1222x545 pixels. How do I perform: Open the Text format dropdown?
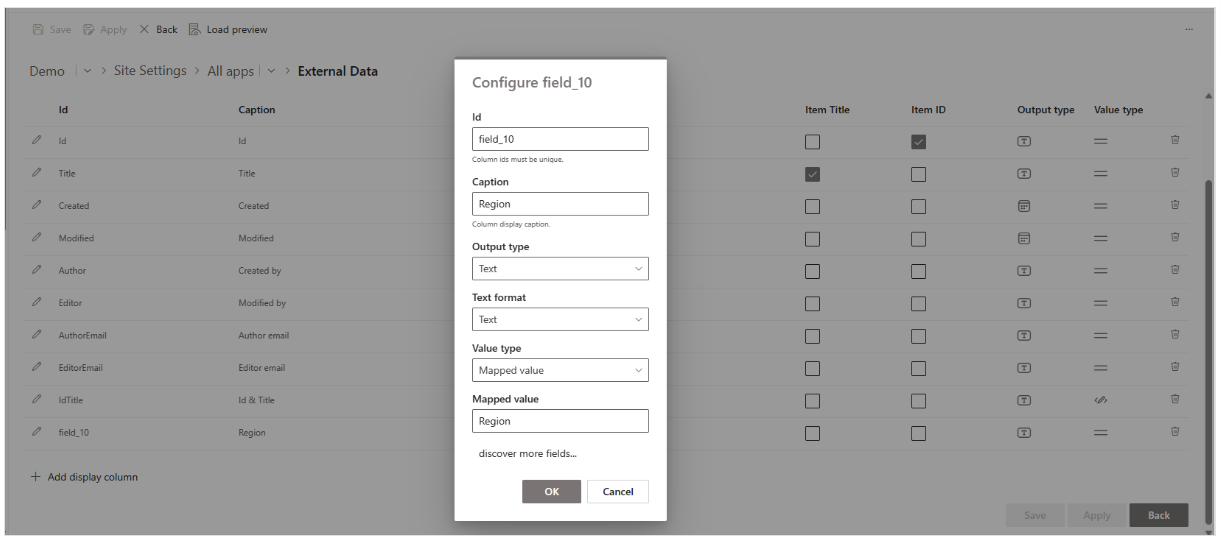pyautogui.click(x=560, y=320)
